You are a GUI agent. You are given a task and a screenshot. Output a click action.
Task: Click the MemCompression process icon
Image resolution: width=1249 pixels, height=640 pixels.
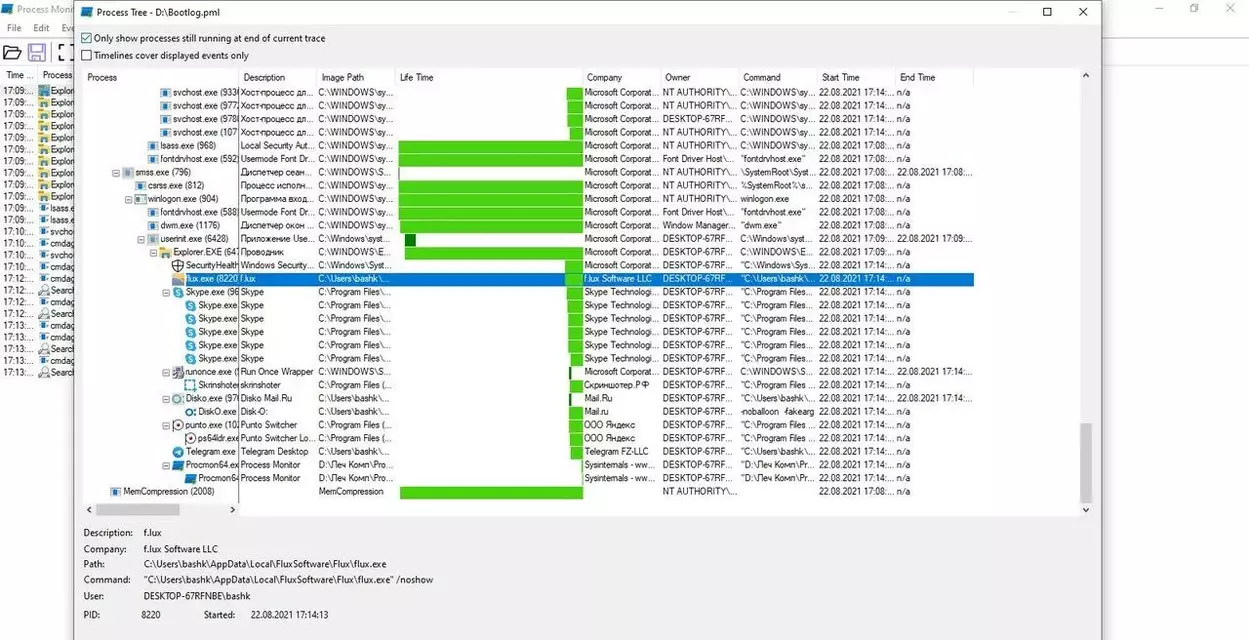pos(115,491)
